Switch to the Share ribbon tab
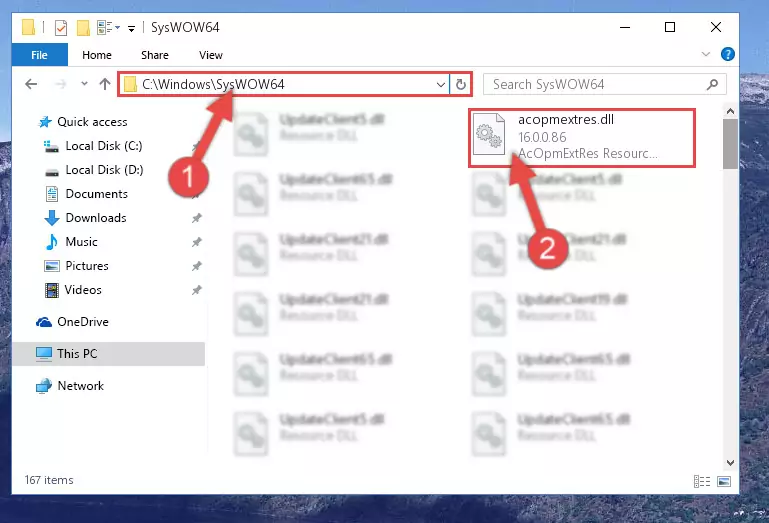 pyautogui.click(x=154, y=55)
